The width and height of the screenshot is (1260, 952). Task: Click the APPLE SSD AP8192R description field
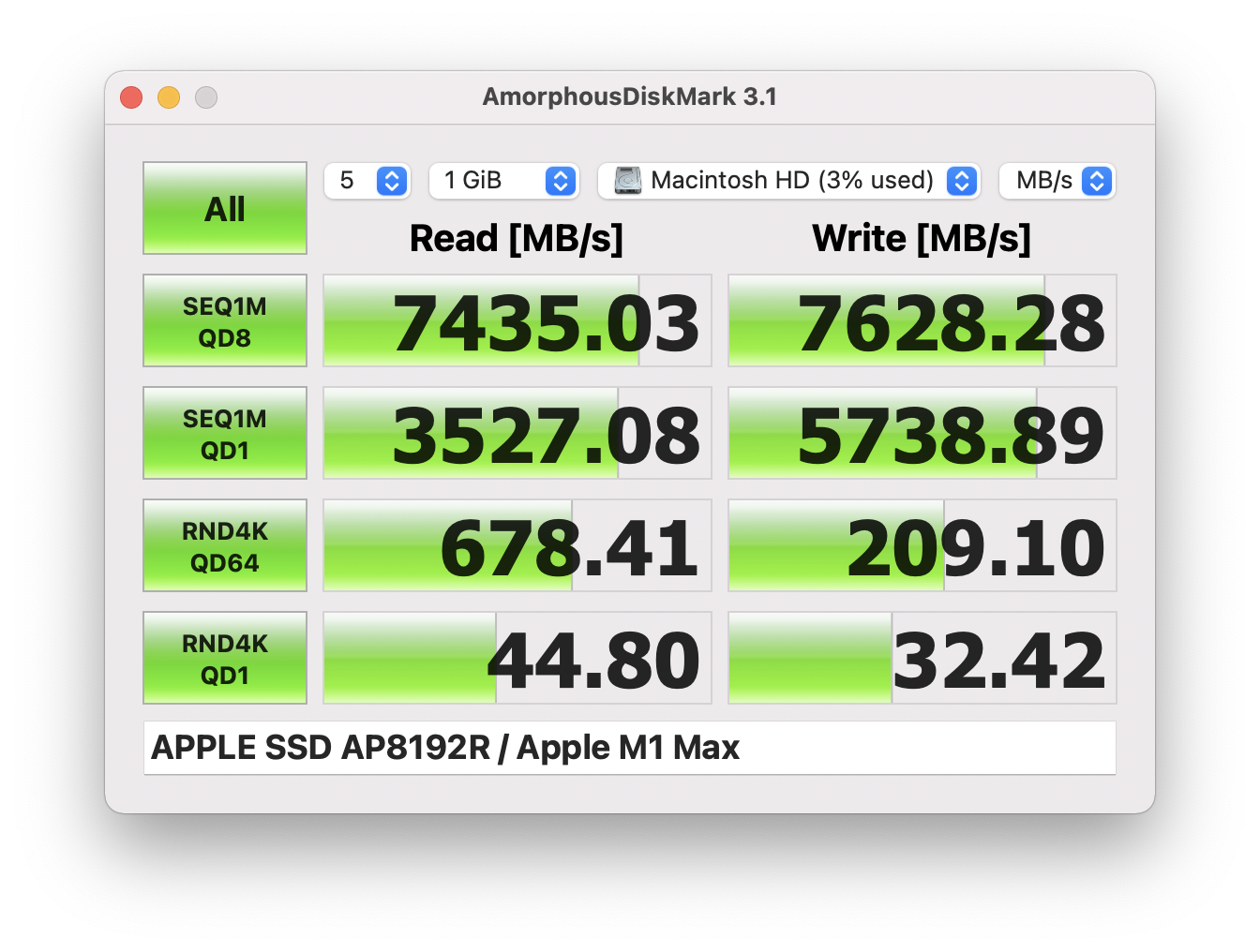tap(630, 748)
